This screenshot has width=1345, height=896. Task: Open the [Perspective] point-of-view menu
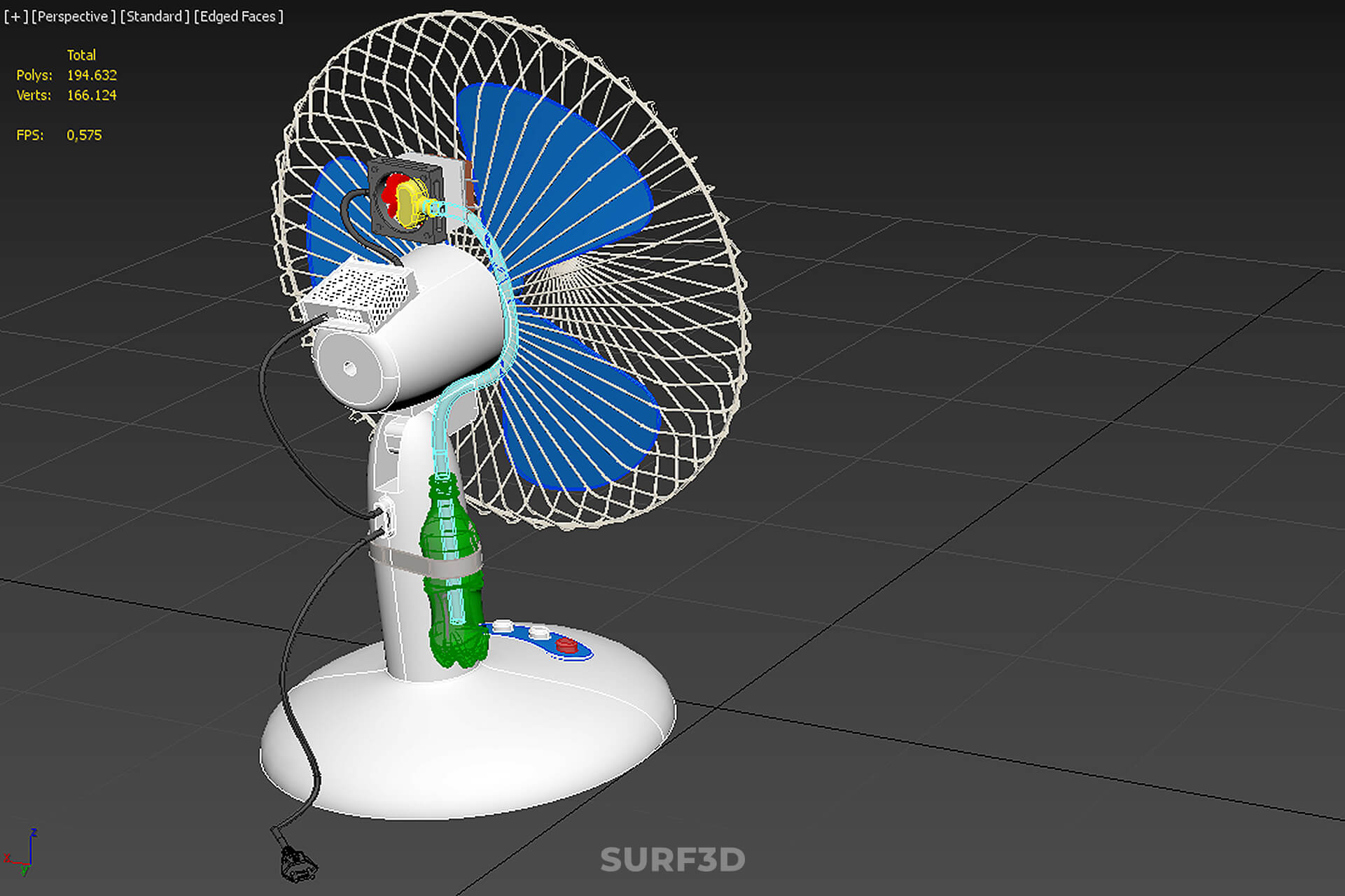tap(73, 16)
